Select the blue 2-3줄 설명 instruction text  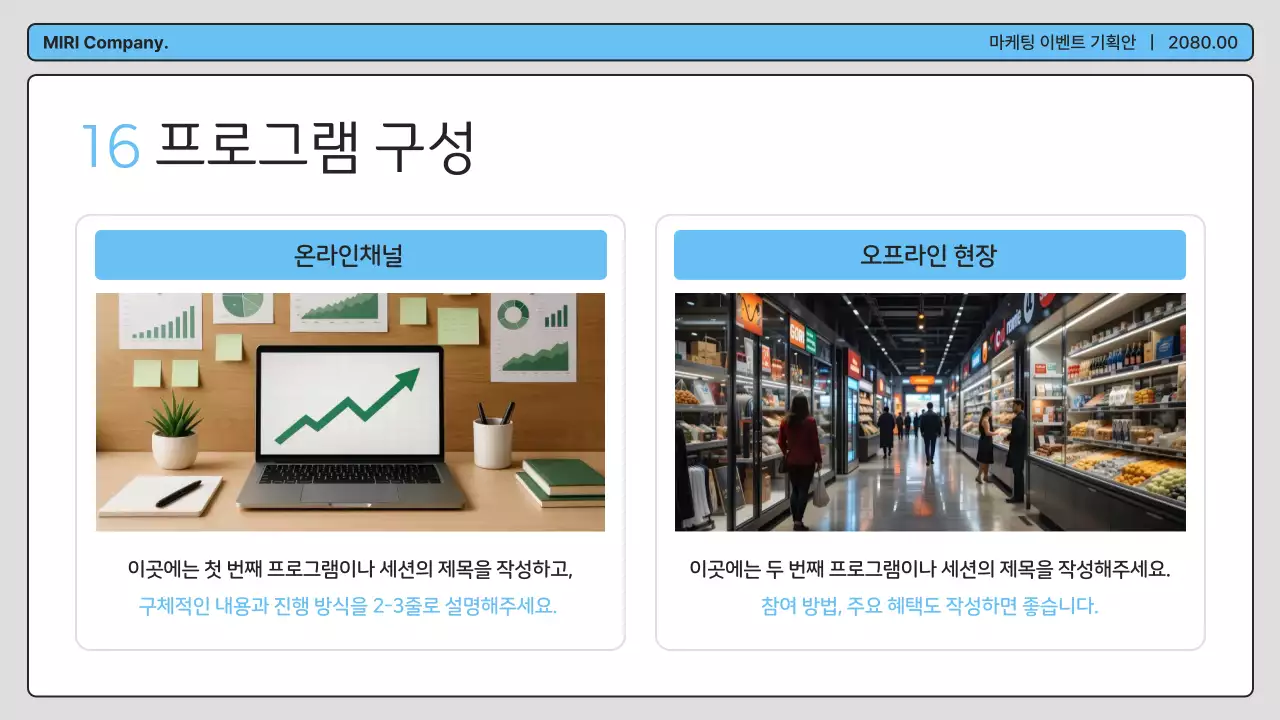(x=350, y=604)
